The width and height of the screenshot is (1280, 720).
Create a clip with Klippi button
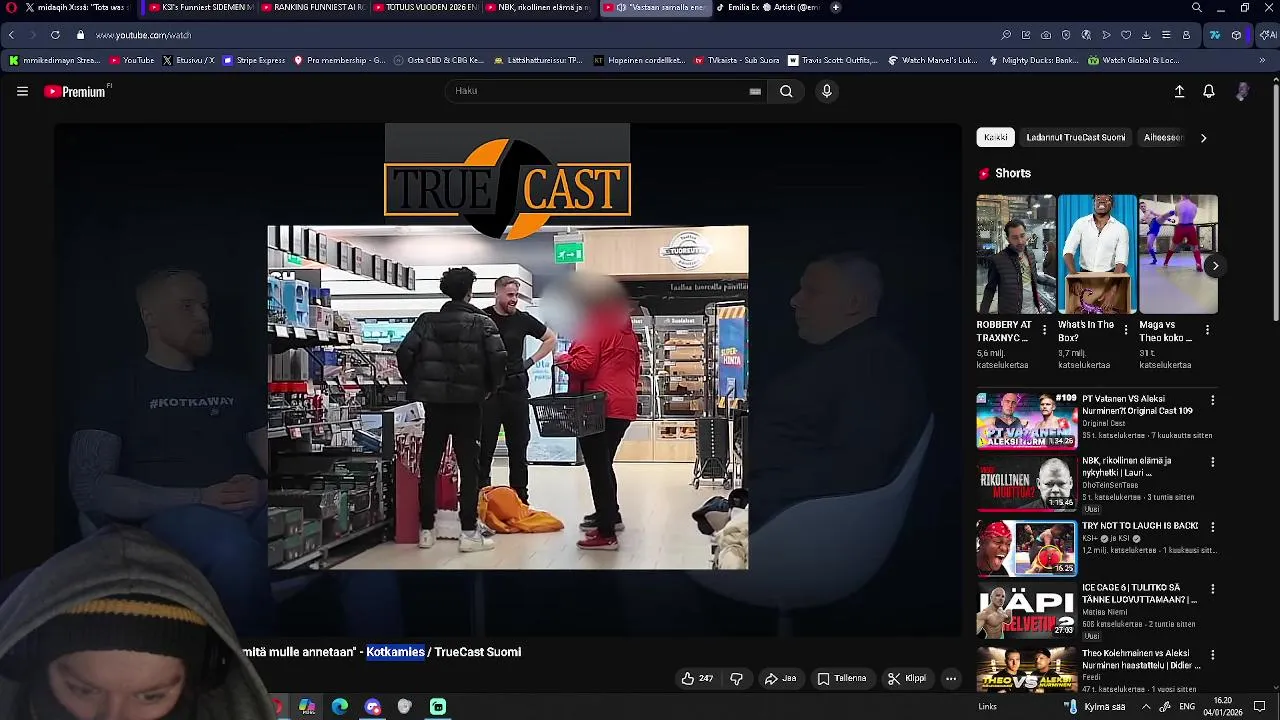pyautogui.click(x=907, y=678)
